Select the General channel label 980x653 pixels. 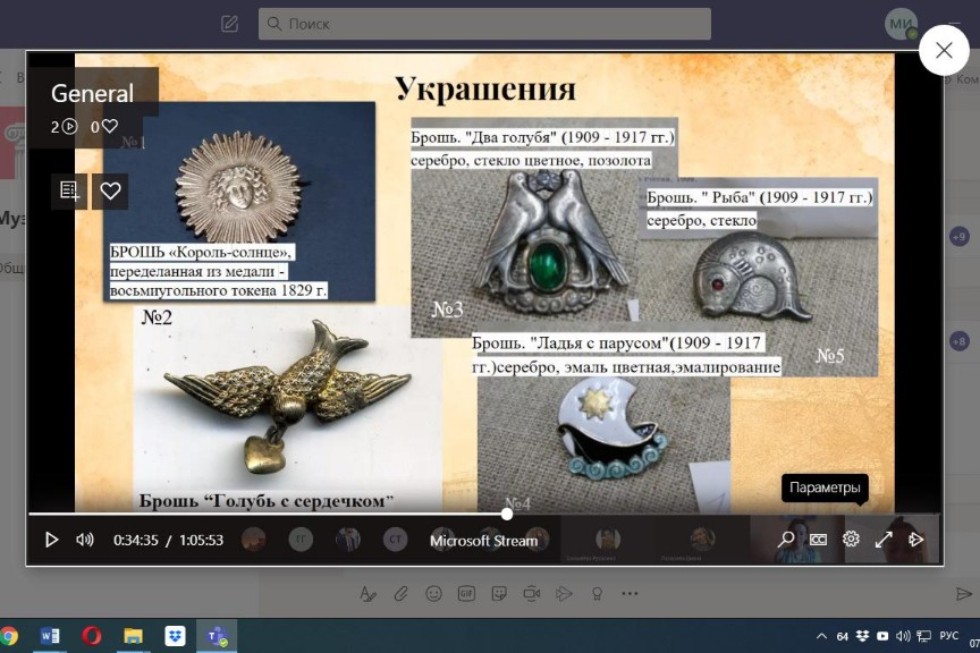(x=92, y=93)
